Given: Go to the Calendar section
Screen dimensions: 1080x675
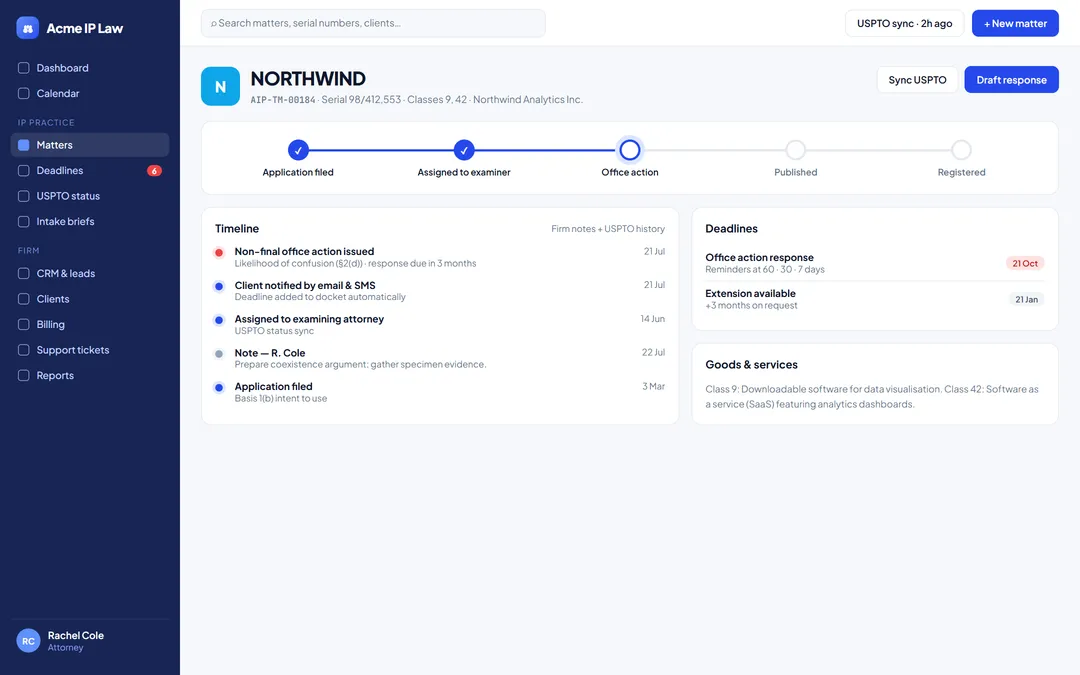Looking at the screenshot, I should point(90,94).
